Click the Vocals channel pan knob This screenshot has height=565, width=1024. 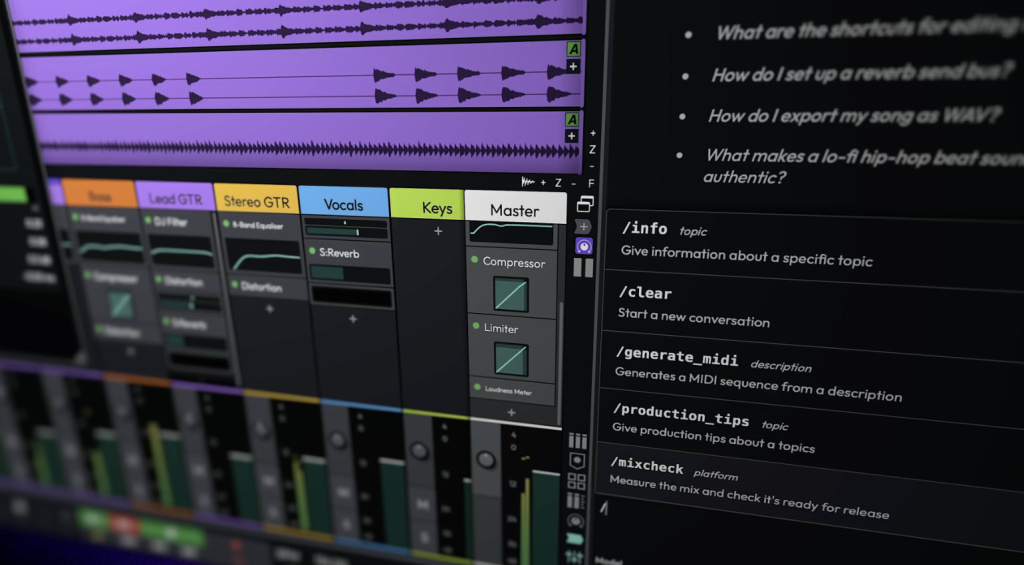[338, 440]
